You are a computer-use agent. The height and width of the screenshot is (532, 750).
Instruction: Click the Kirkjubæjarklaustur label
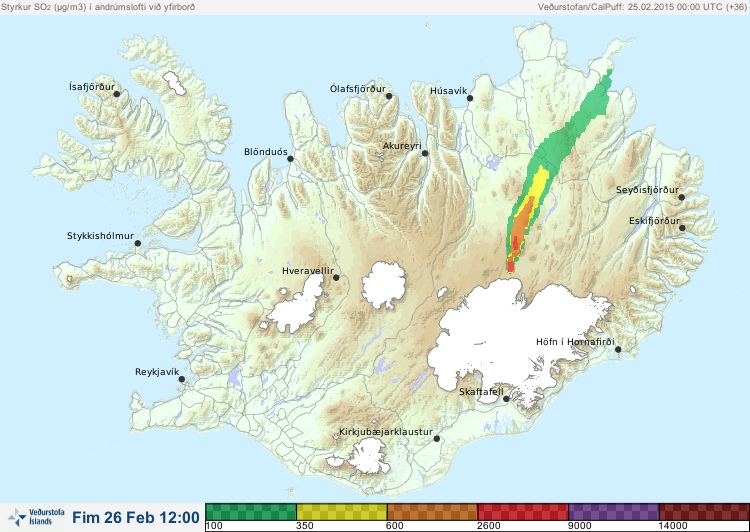(386, 432)
